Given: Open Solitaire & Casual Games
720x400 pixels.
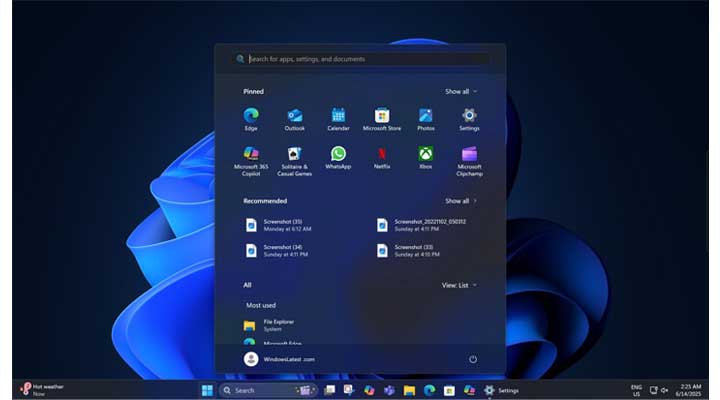Looking at the screenshot, I should point(294,161).
